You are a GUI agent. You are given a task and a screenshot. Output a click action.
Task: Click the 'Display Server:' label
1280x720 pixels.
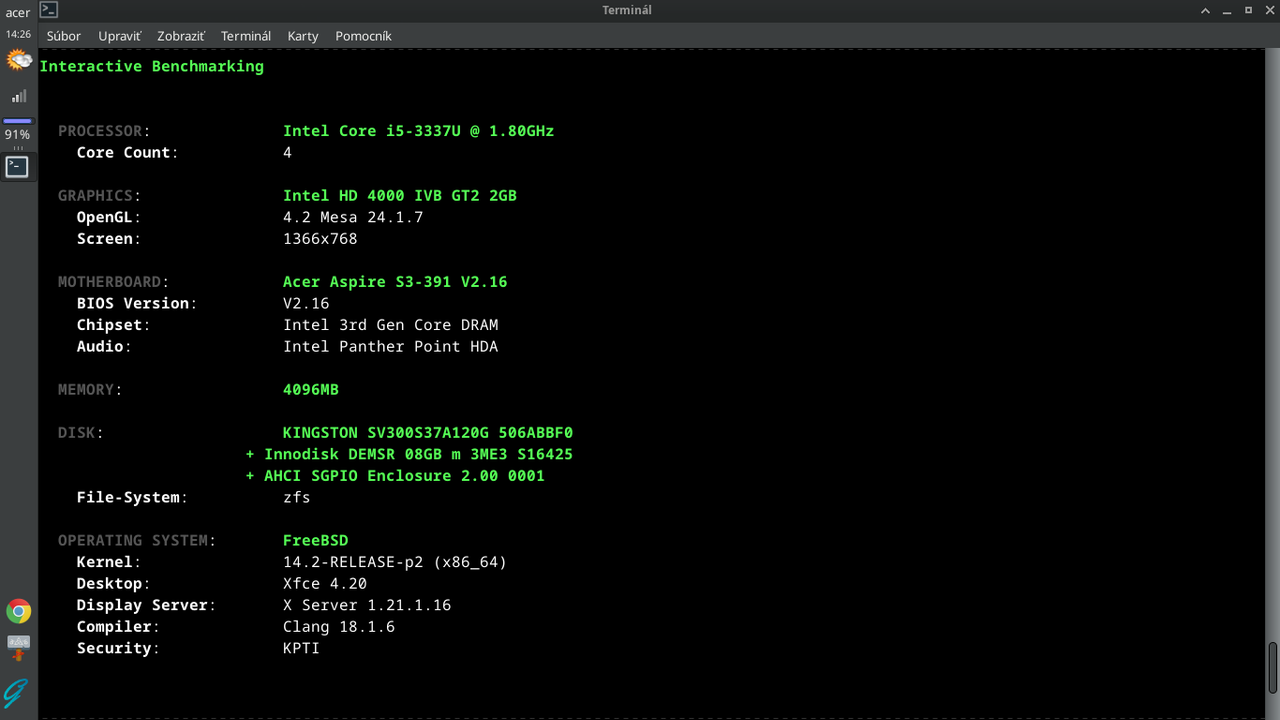pos(147,605)
